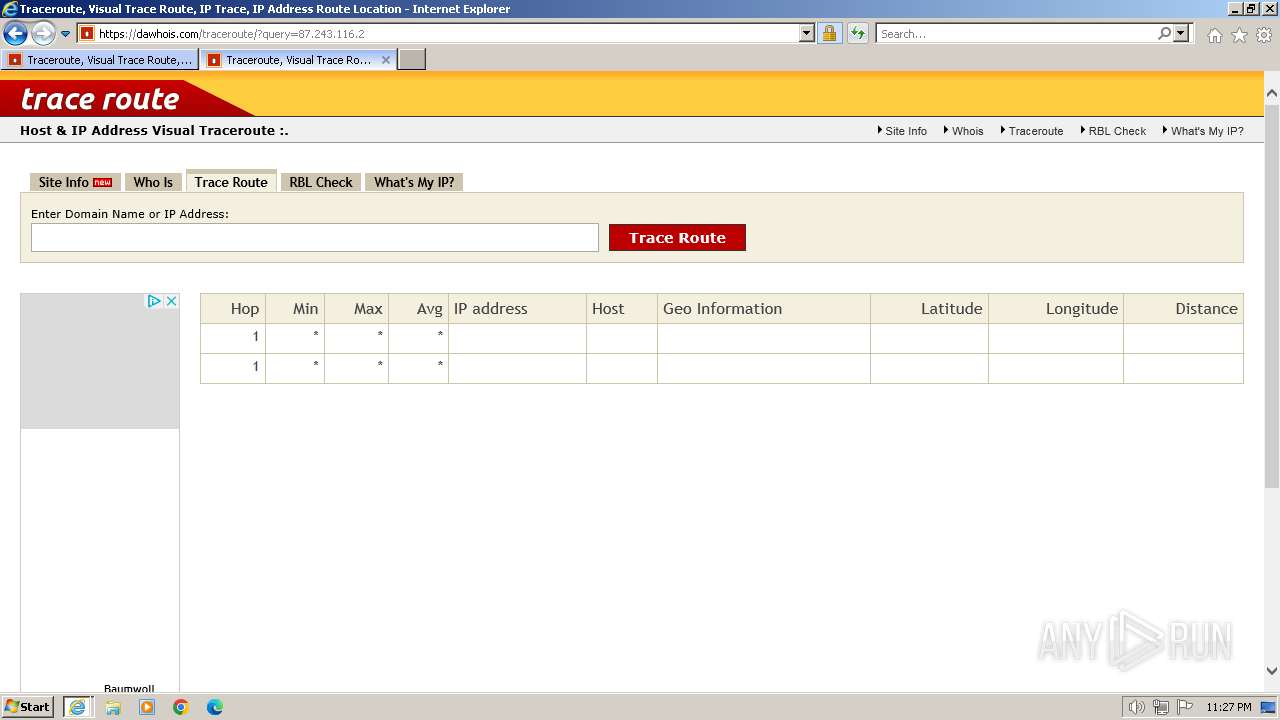Launch Chrome from the taskbar
The width and height of the screenshot is (1280, 720).
(181, 707)
